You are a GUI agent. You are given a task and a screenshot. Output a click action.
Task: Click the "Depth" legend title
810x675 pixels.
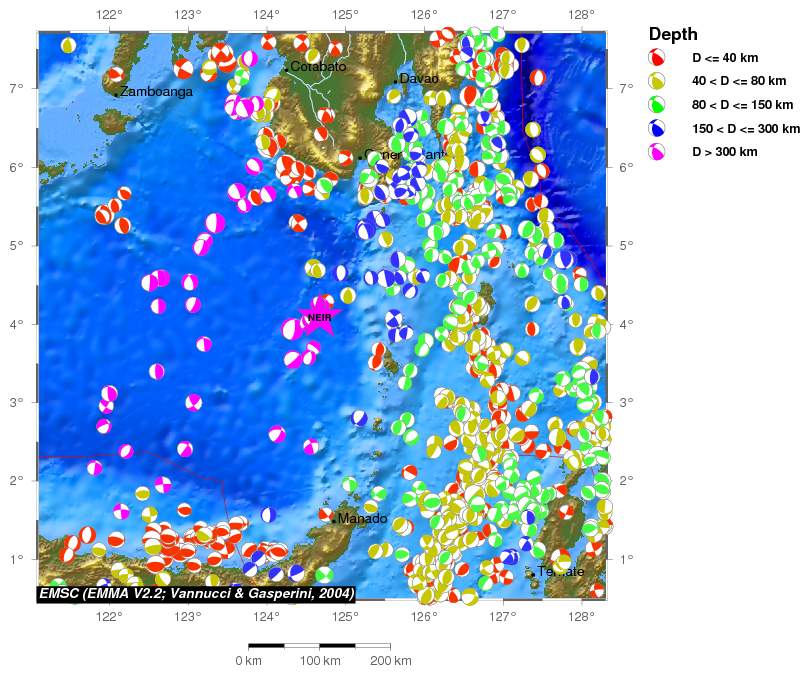click(x=673, y=34)
